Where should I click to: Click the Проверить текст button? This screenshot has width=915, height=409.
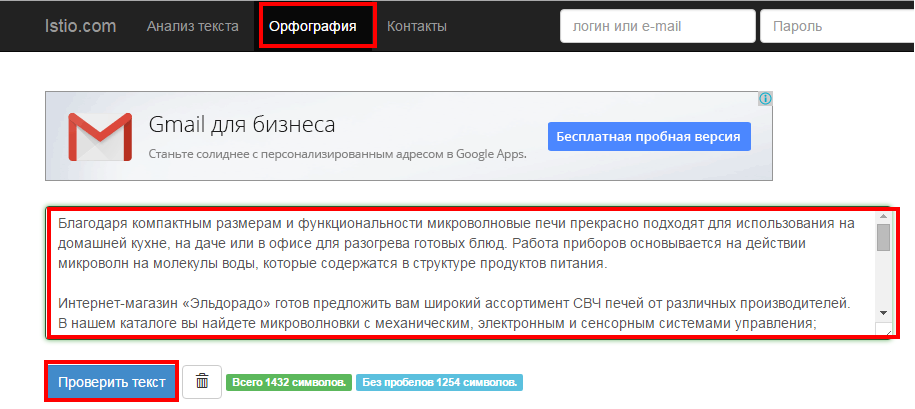(111, 382)
